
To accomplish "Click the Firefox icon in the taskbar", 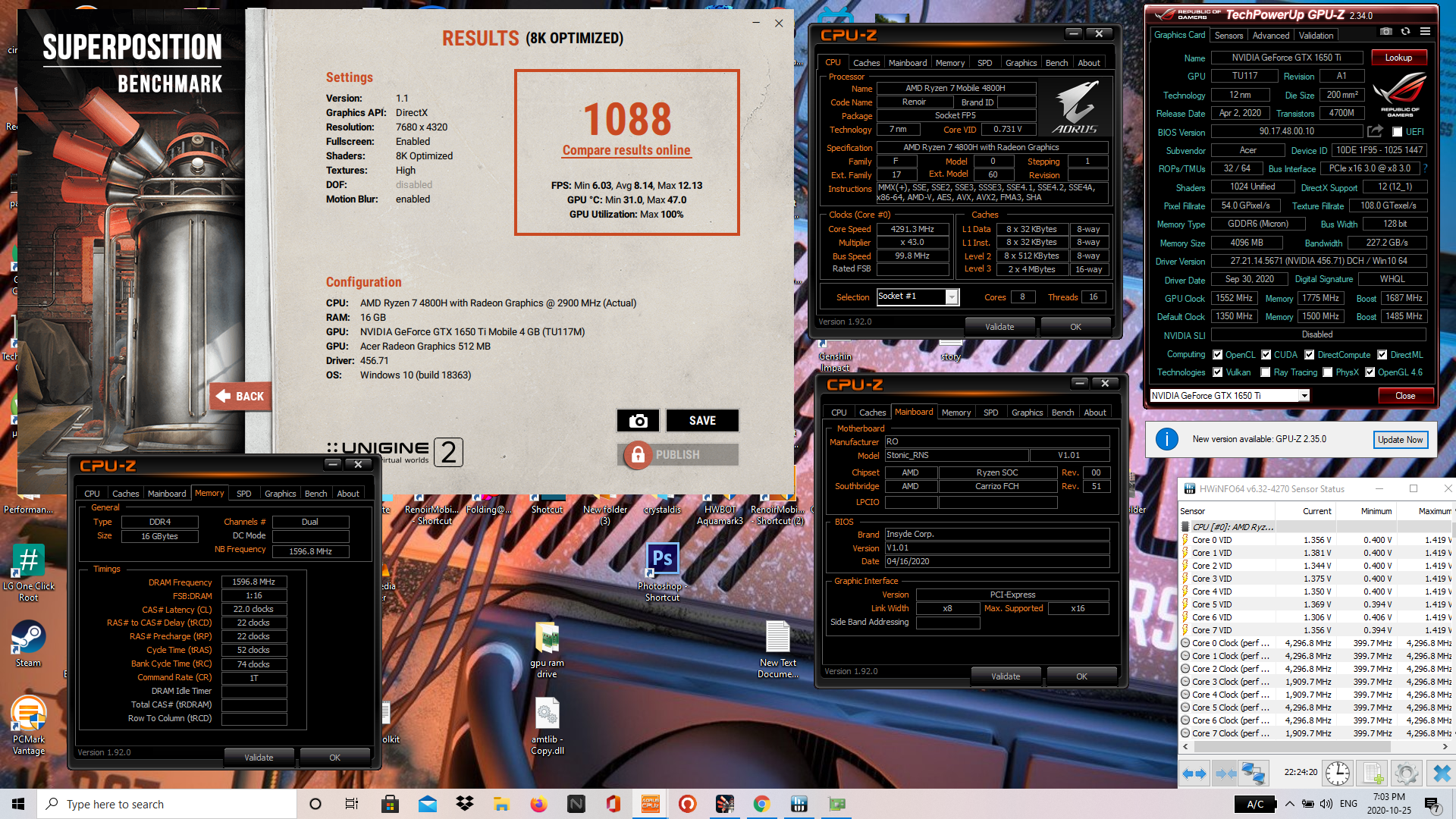I will click(x=538, y=804).
